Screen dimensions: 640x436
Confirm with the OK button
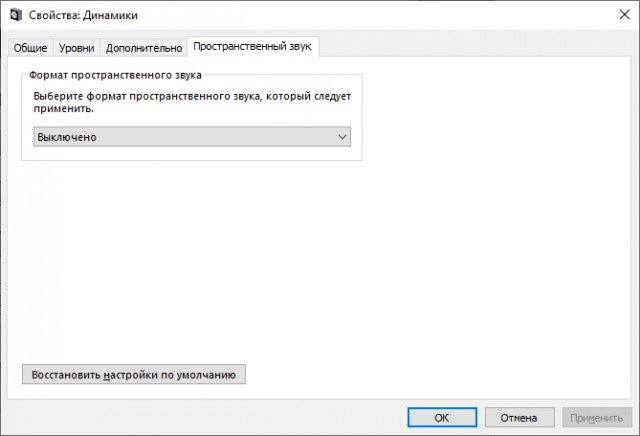click(x=441, y=417)
